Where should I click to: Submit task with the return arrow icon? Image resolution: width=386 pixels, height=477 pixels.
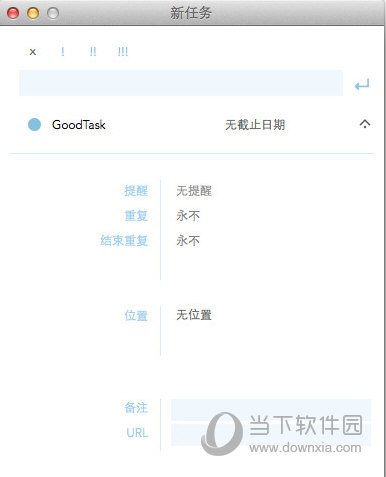click(x=362, y=84)
